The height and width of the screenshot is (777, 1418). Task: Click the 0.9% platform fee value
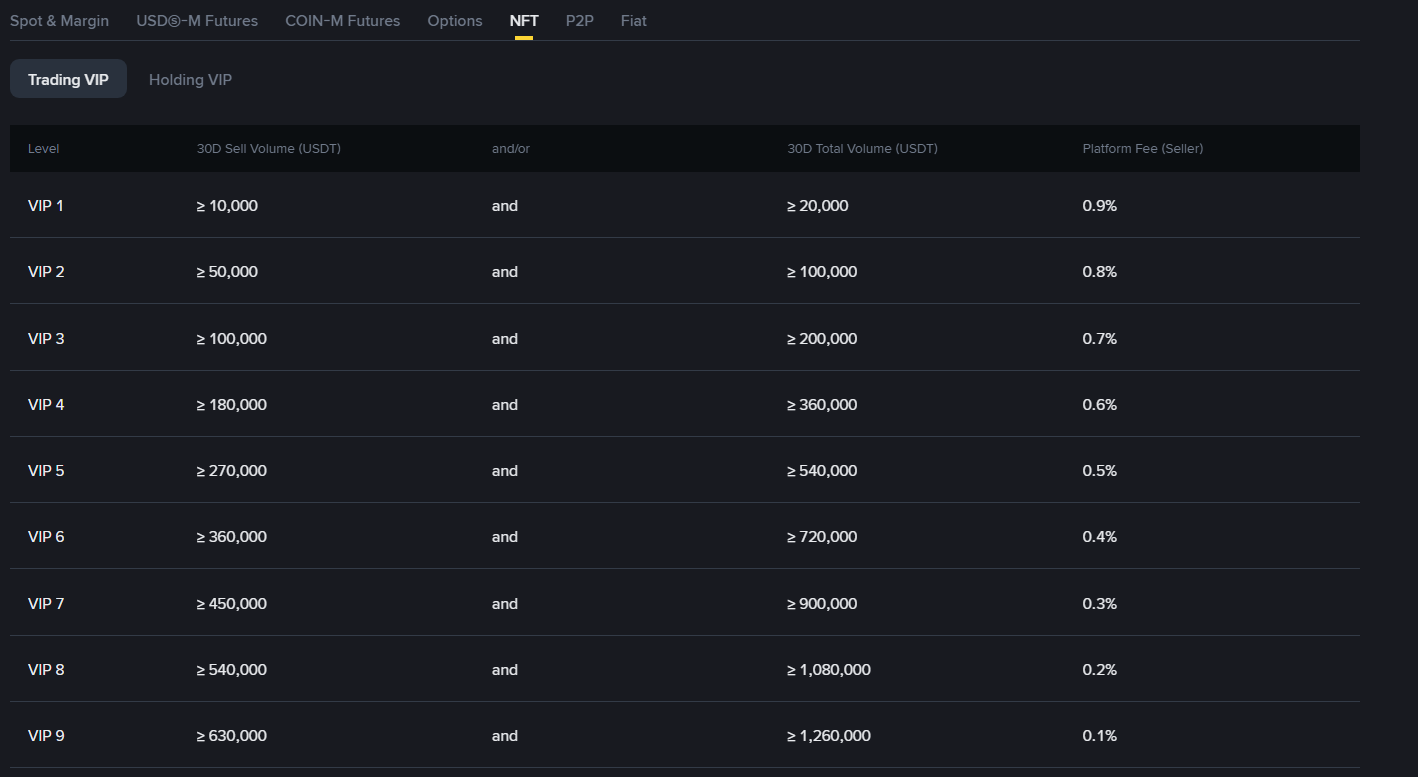tap(1100, 205)
